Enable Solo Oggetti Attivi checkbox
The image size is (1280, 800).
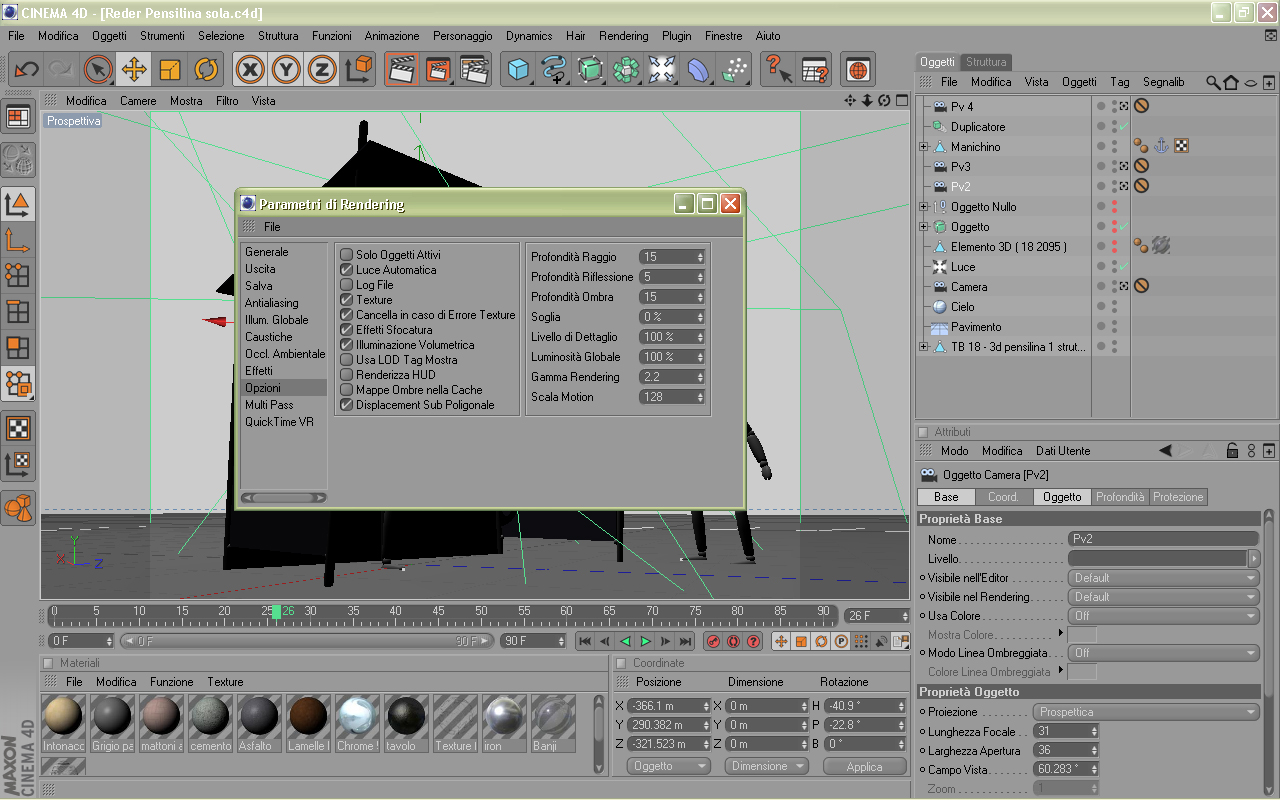[x=347, y=255]
